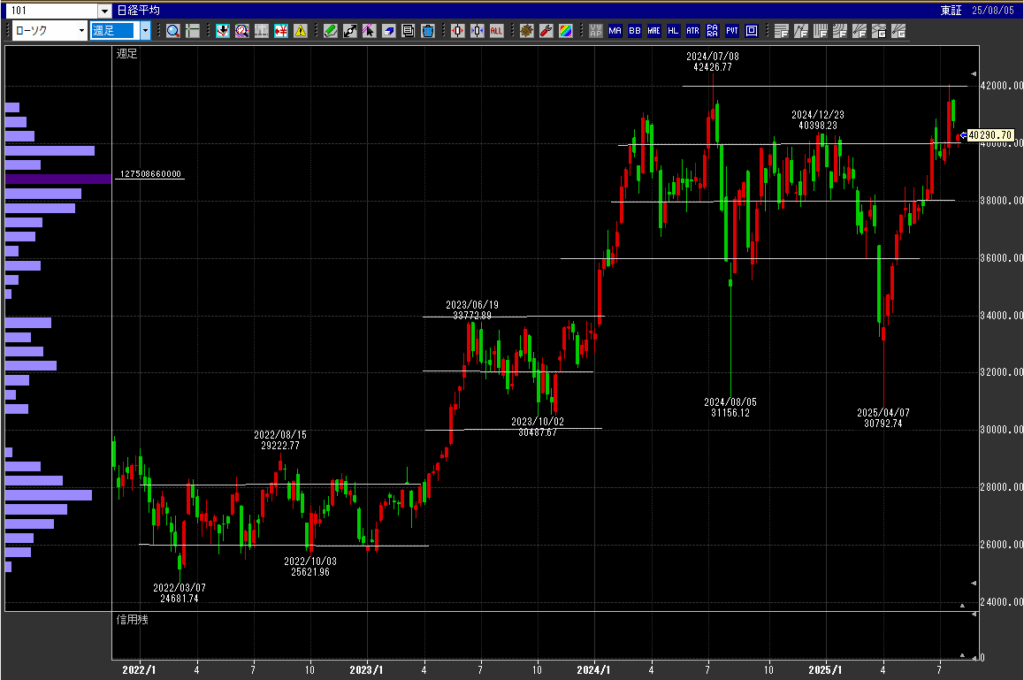Expand the ローソク chart type dropdown

click(82, 31)
